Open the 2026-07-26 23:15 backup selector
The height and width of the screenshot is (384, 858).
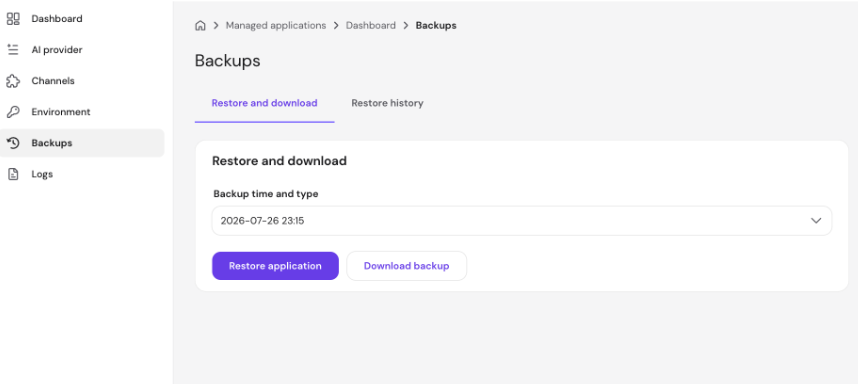point(521,221)
